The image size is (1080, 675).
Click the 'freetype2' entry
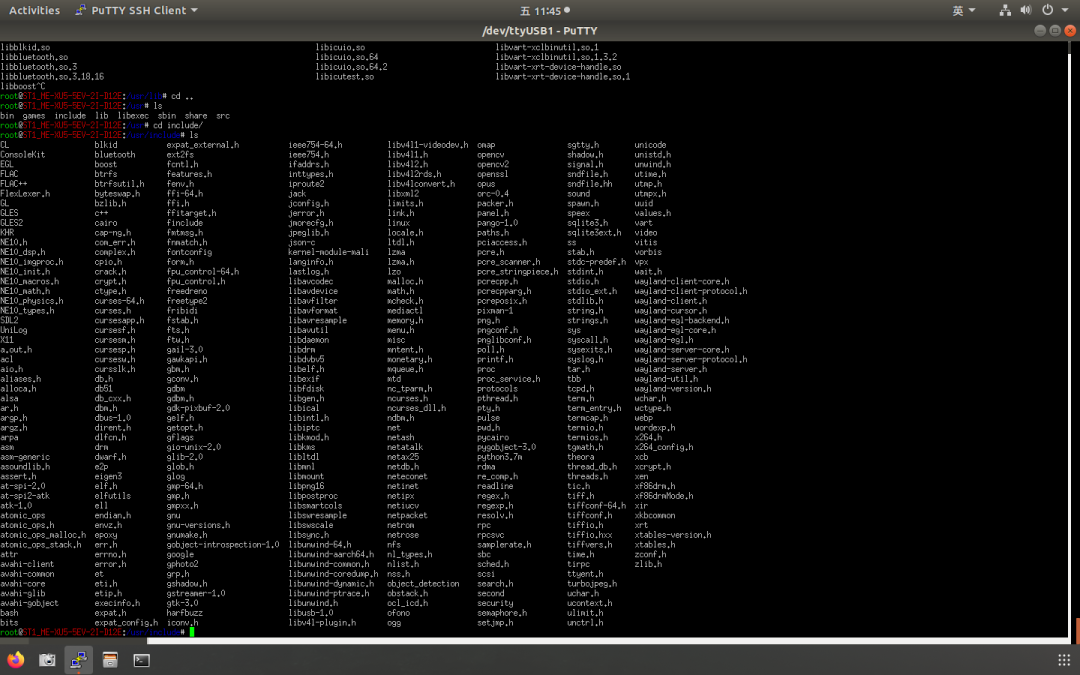(187, 301)
